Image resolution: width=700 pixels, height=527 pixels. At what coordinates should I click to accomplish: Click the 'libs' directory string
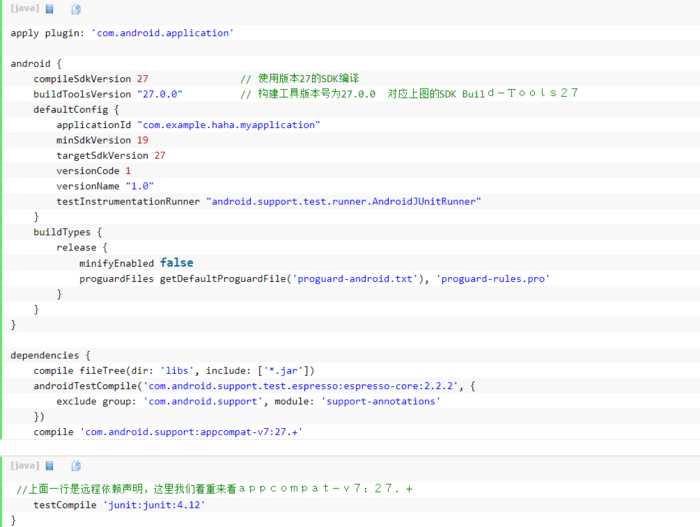click(x=177, y=371)
